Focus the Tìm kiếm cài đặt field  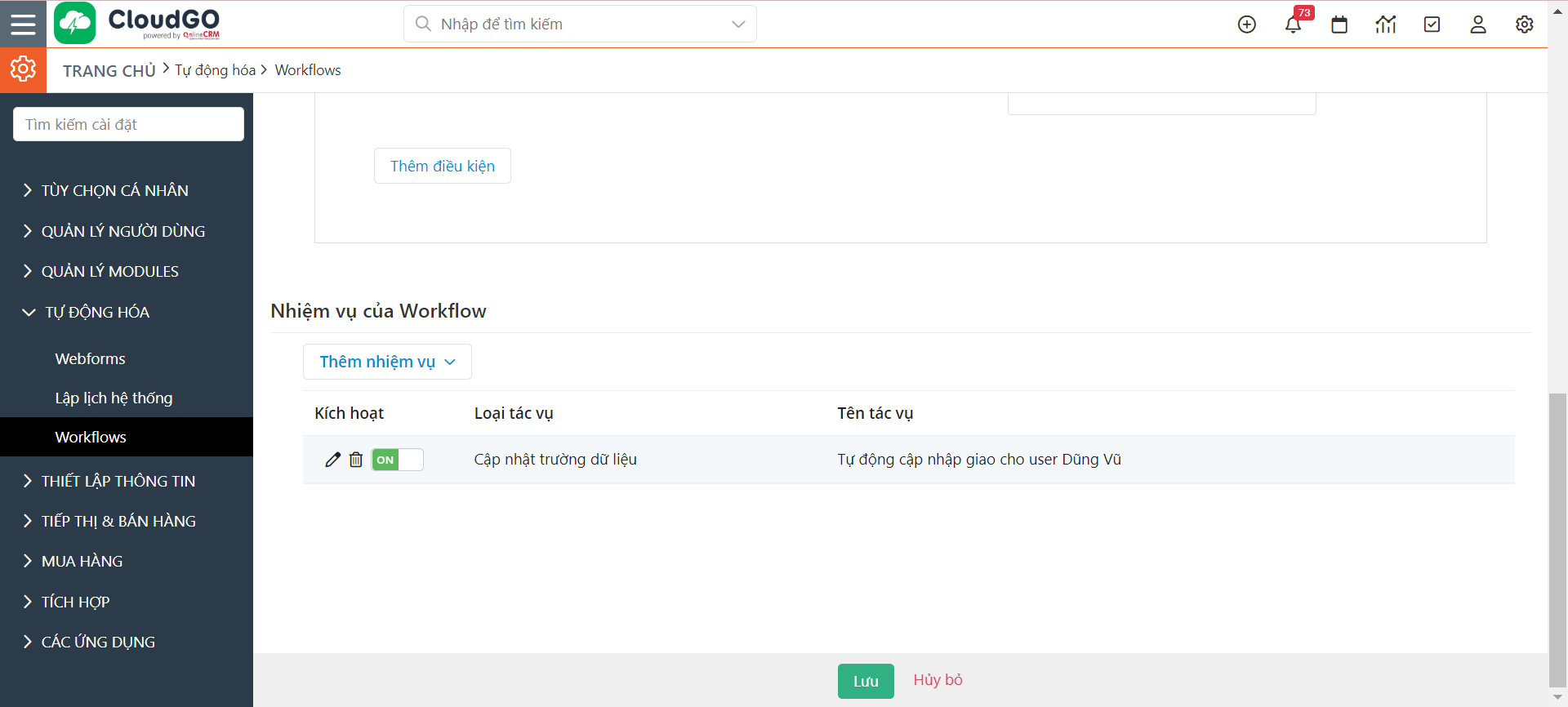click(x=128, y=124)
